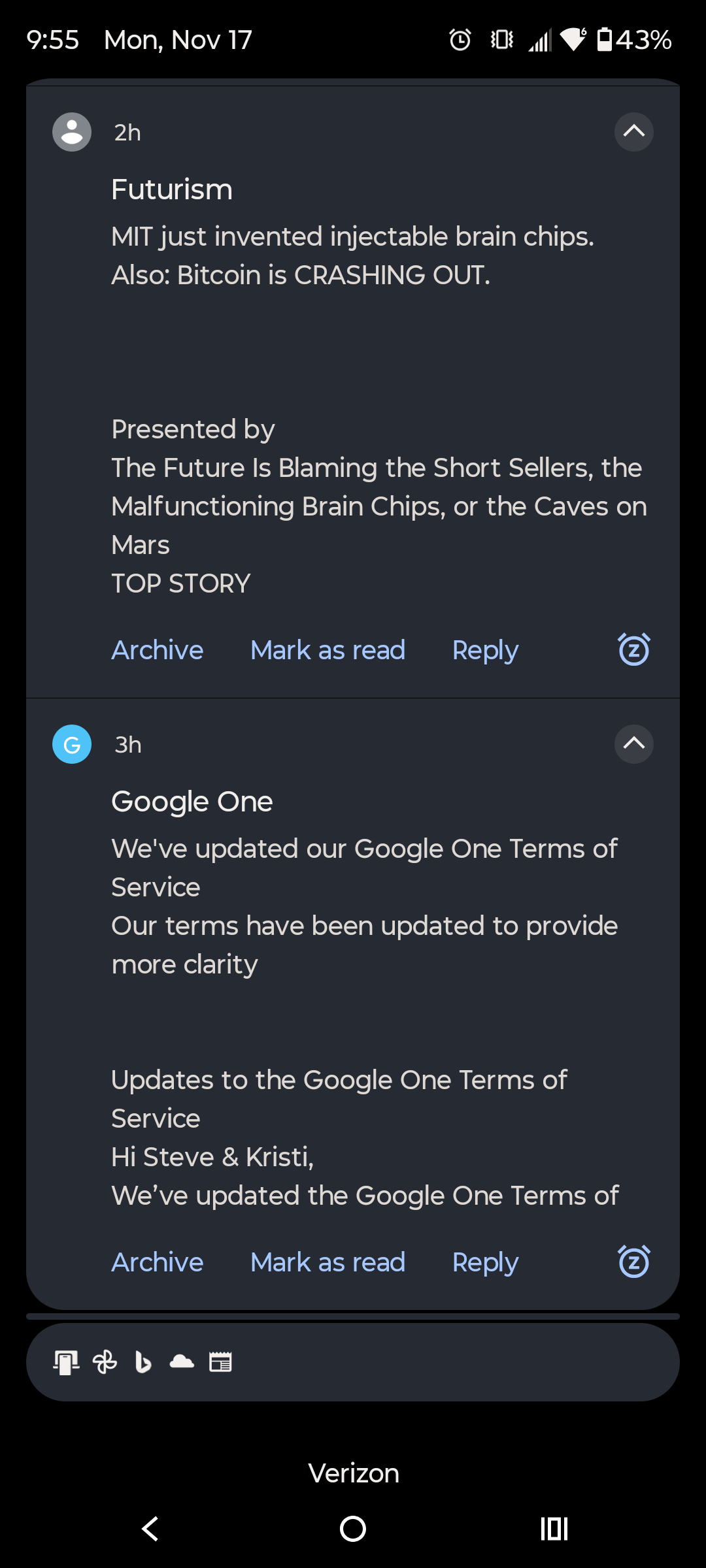Collapse the Google One notification
This screenshot has width=706, height=1568.
coord(633,744)
